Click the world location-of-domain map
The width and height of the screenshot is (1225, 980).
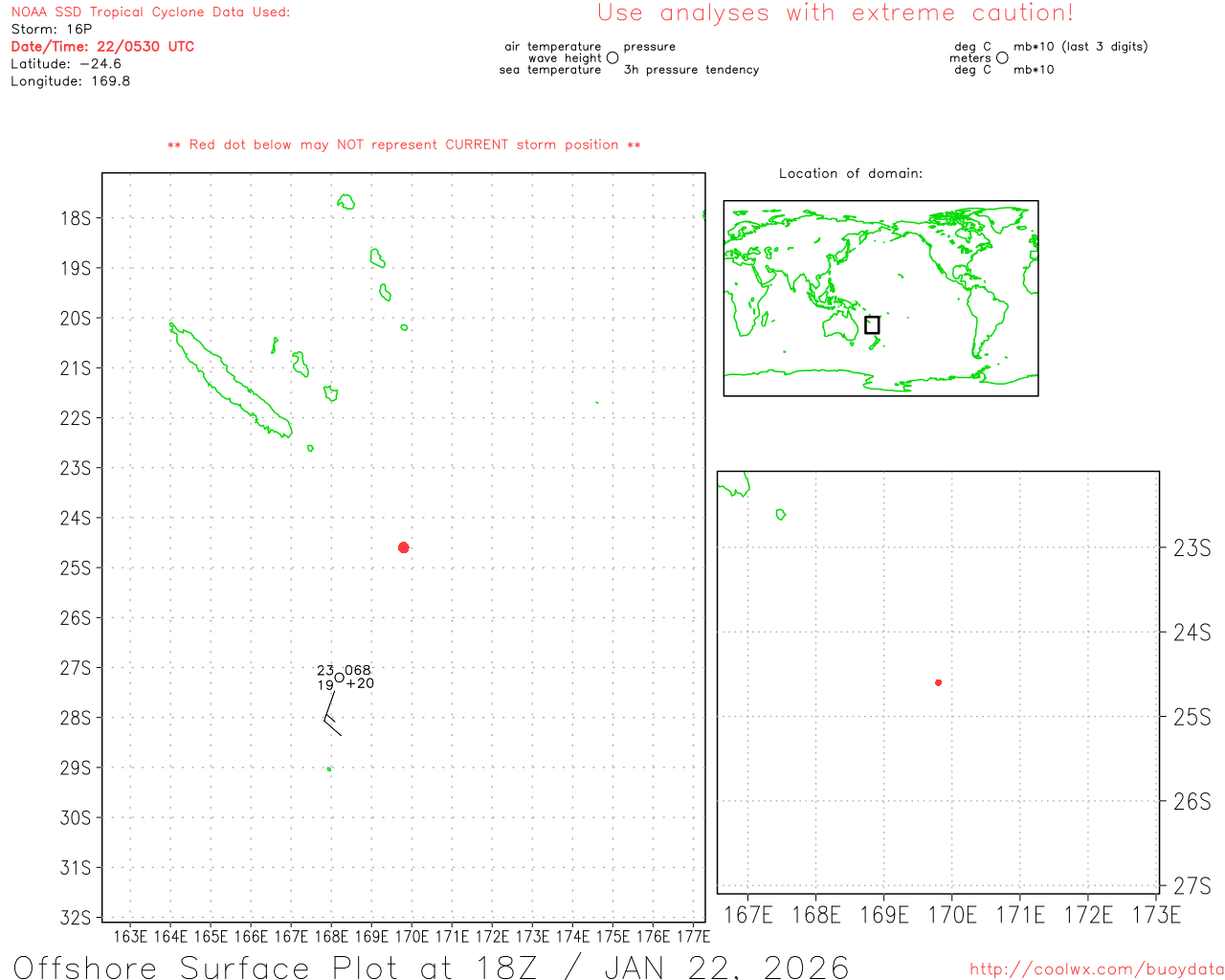pos(880,299)
